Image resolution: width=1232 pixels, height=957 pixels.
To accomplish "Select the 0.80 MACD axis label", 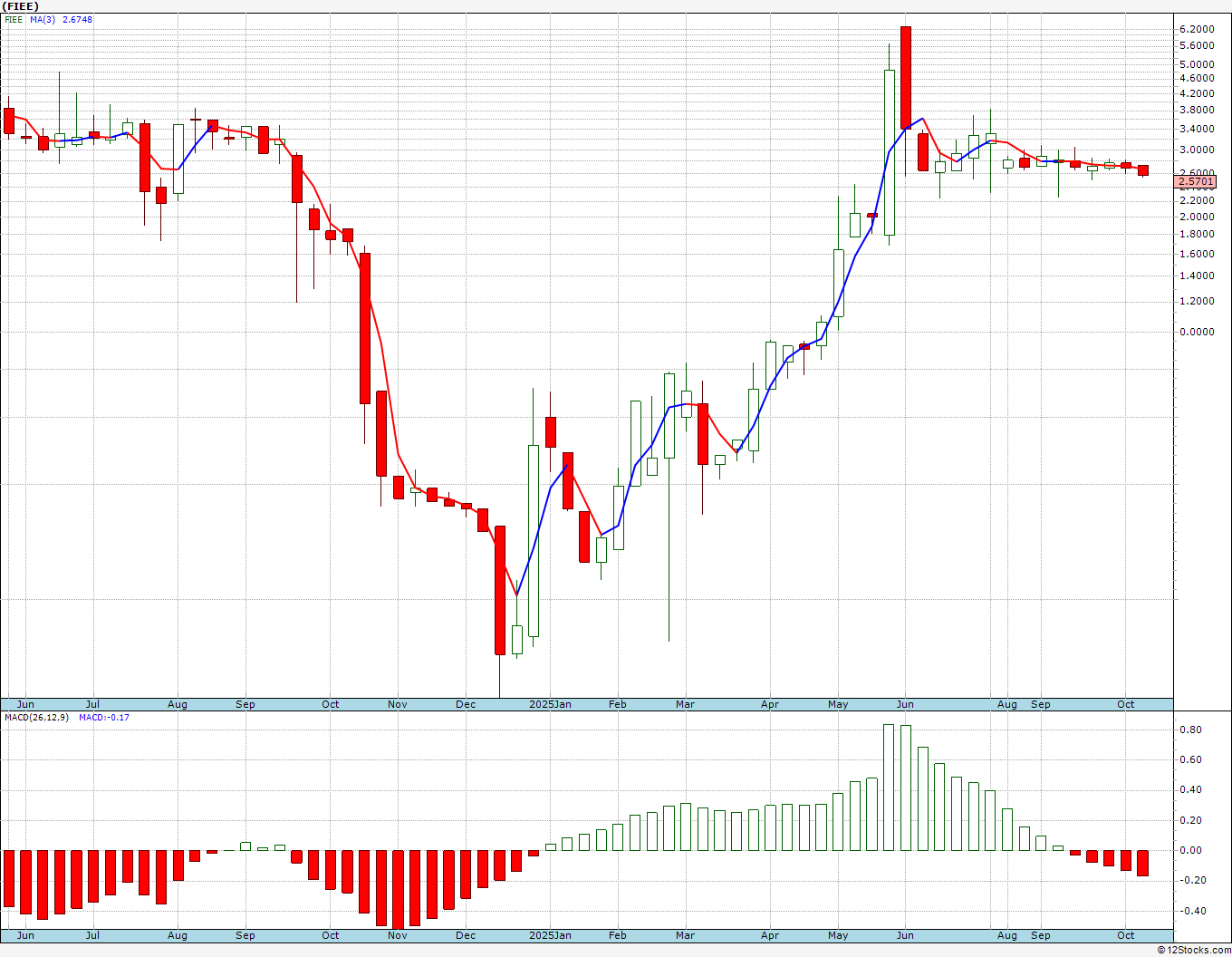I will click(x=1190, y=730).
